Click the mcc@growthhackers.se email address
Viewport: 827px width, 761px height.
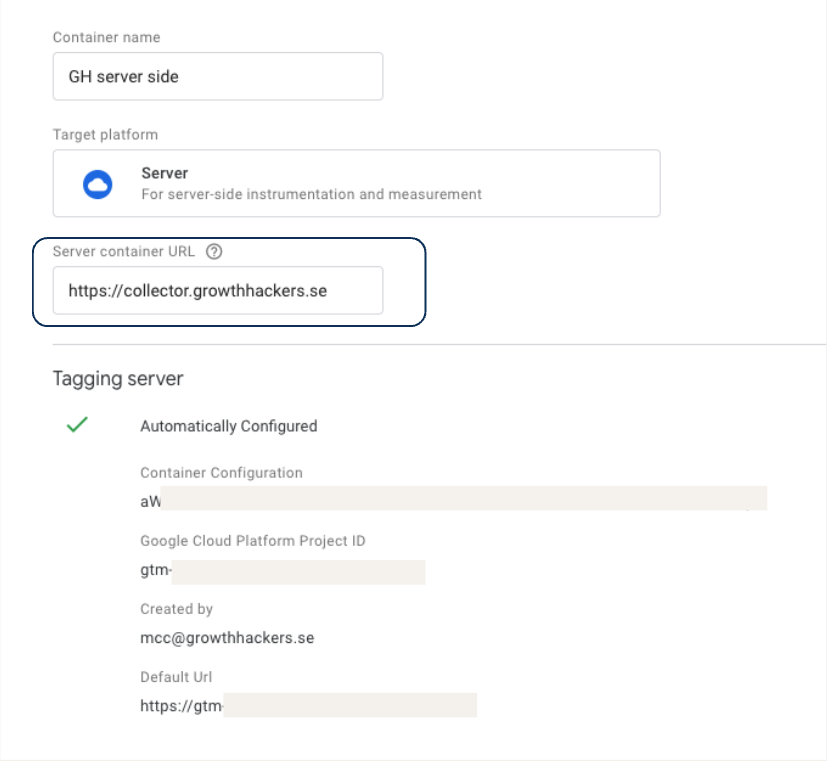tap(227, 637)
